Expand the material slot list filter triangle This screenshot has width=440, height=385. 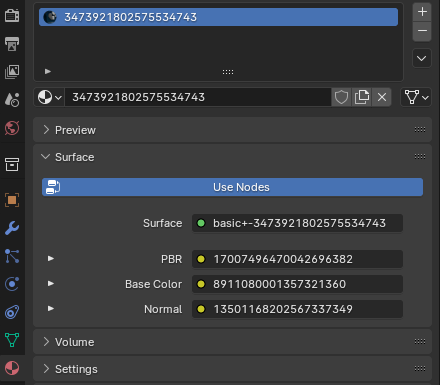(x=48, y=71)
